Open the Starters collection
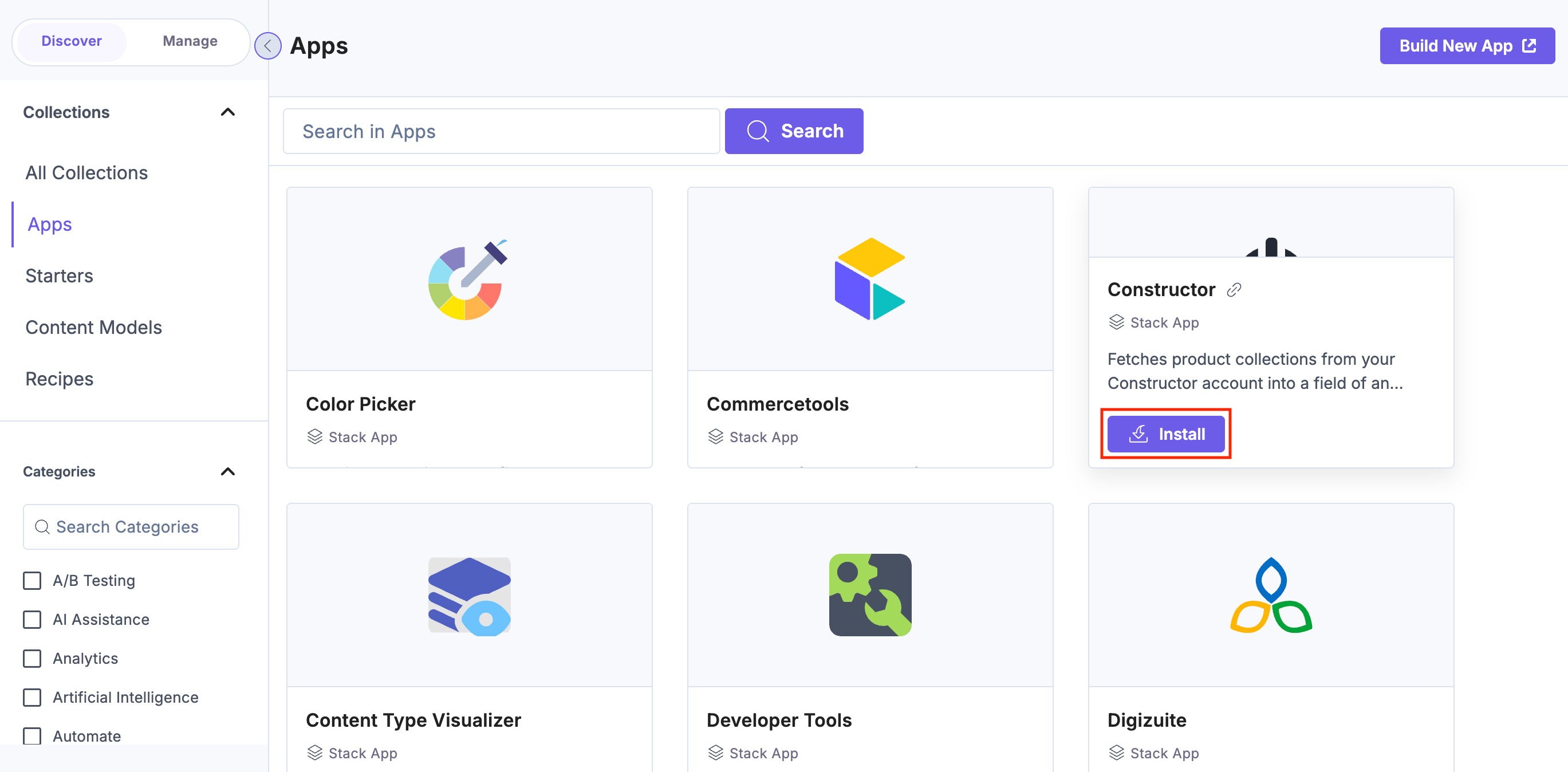The height and width of the screenshot is (772, 1568). coord(59,276)
